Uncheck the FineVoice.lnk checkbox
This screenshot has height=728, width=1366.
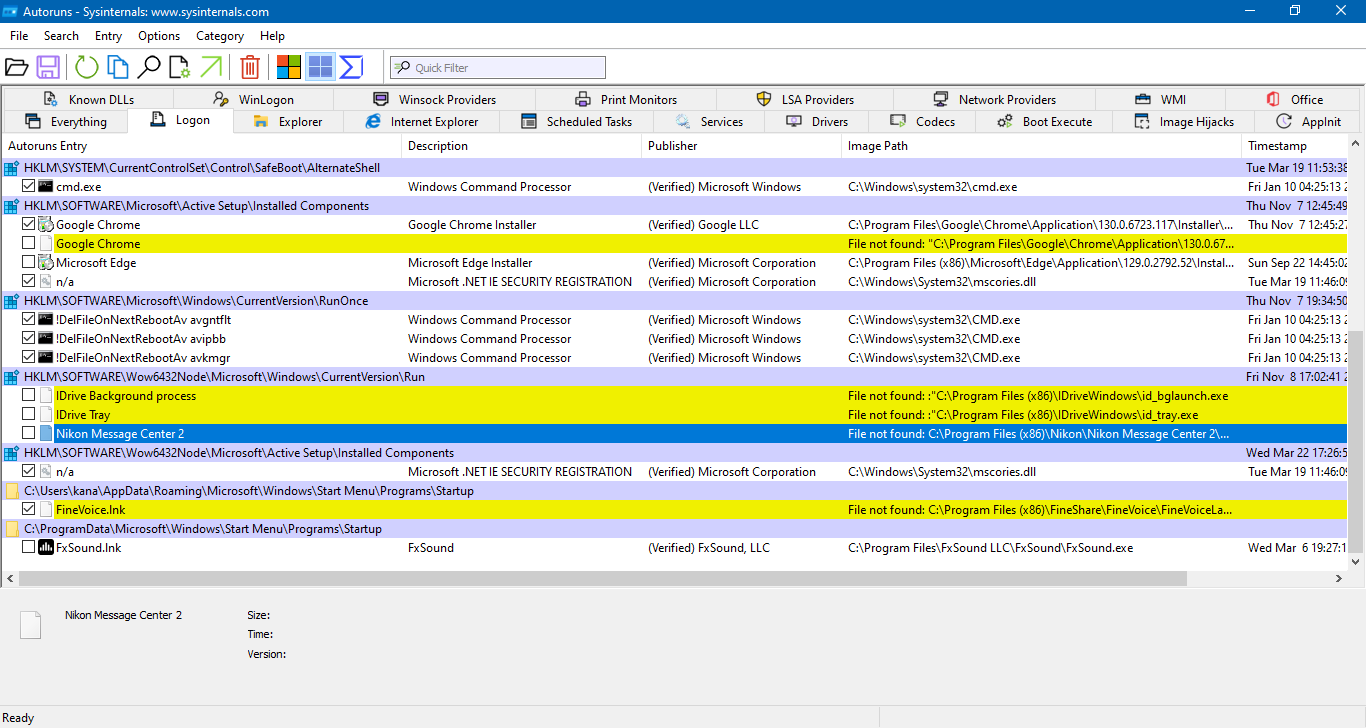[x=29, y=509]
